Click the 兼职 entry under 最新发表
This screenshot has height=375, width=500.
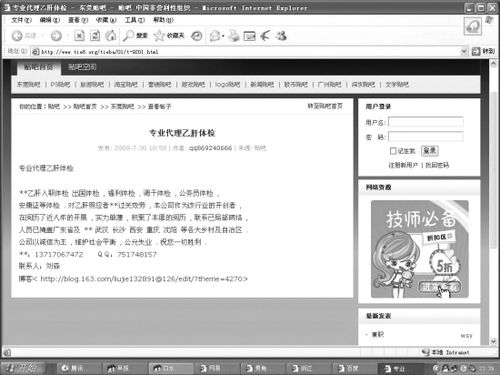(378, 334)
